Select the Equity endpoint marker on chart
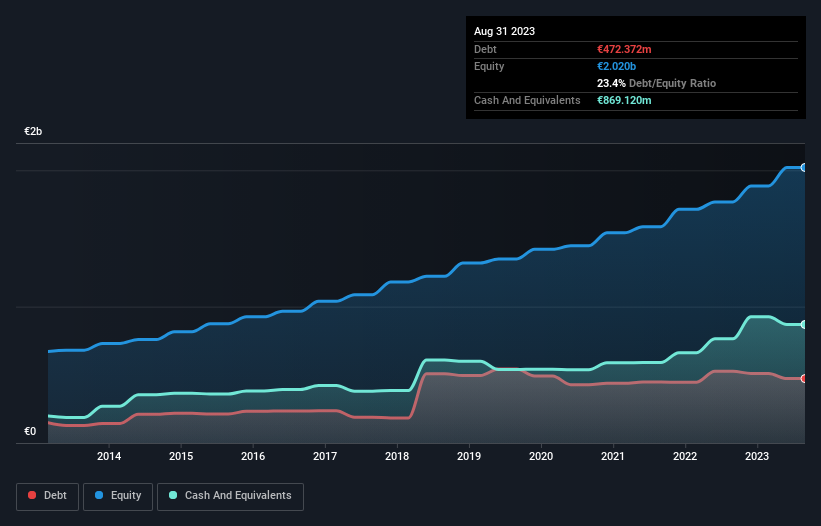This screenshot has height=526, width=821. point(804,167)
